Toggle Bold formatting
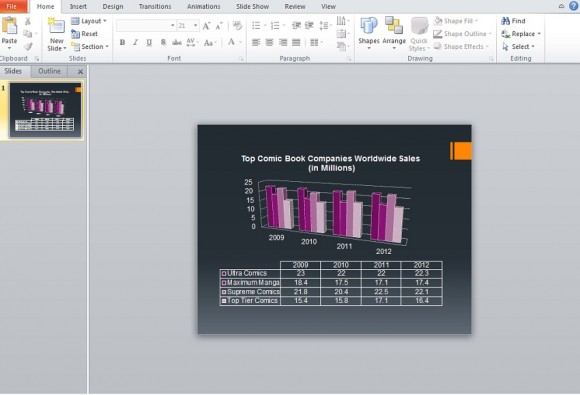 pos(122,43)
